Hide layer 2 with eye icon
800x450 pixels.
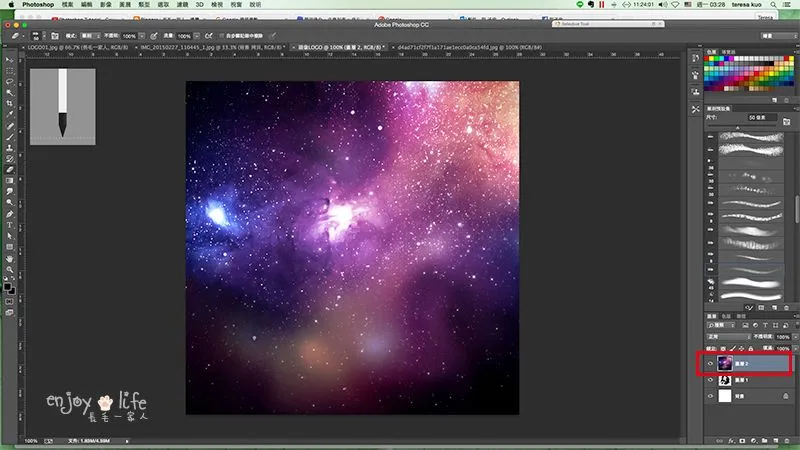710,364
